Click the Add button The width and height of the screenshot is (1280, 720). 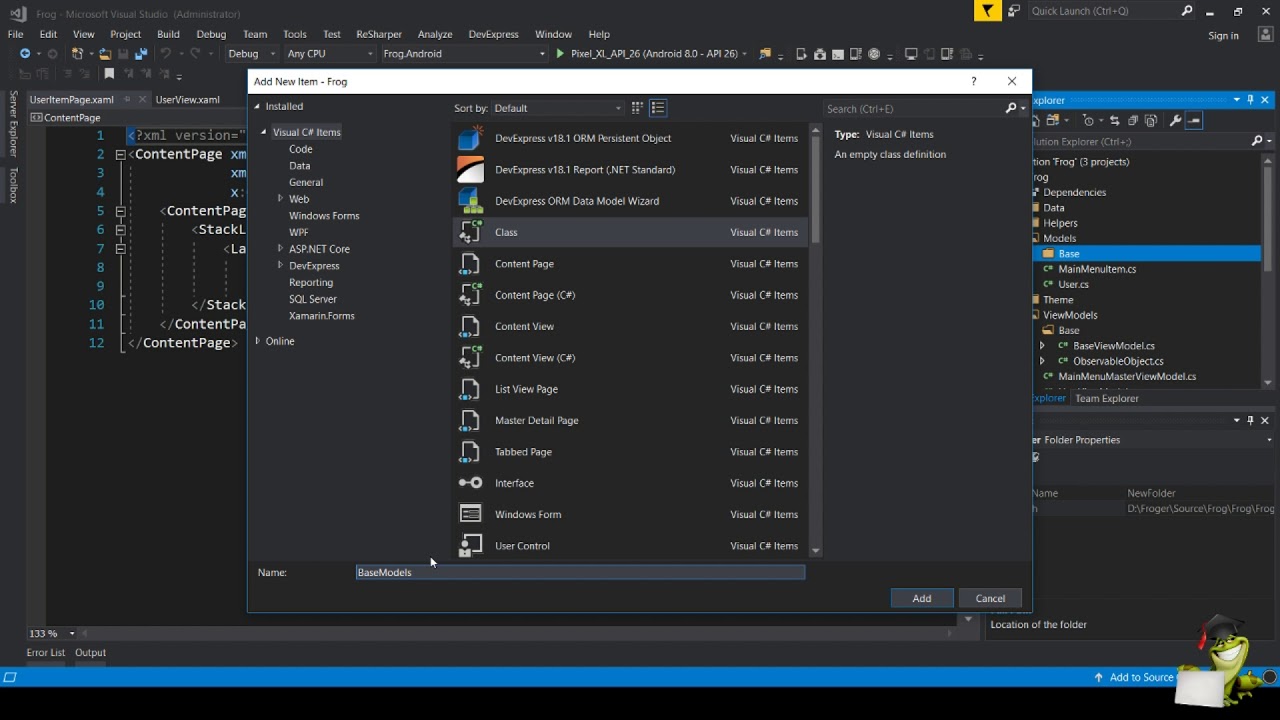tap(922, 598)
